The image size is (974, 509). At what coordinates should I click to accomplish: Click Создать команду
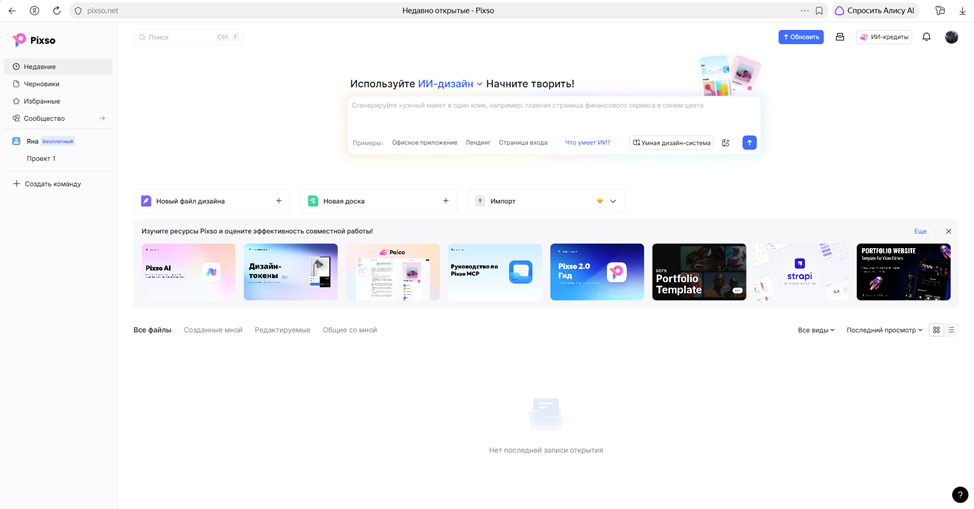(x=47, y=184)
